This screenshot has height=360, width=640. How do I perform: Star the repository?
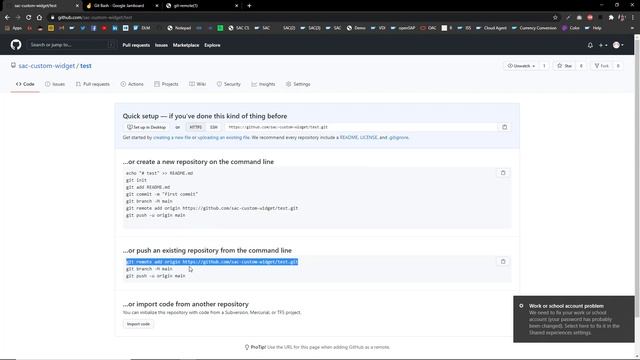564,66
